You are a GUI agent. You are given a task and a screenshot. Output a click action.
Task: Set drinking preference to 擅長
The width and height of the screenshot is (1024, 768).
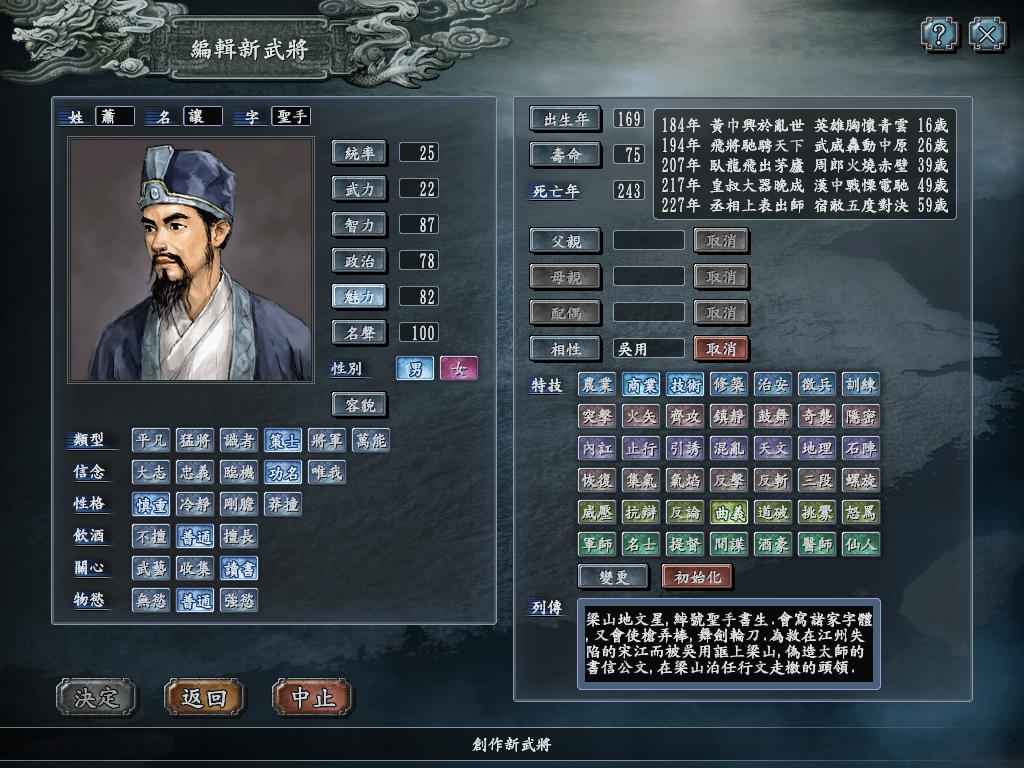pos(239,537)
